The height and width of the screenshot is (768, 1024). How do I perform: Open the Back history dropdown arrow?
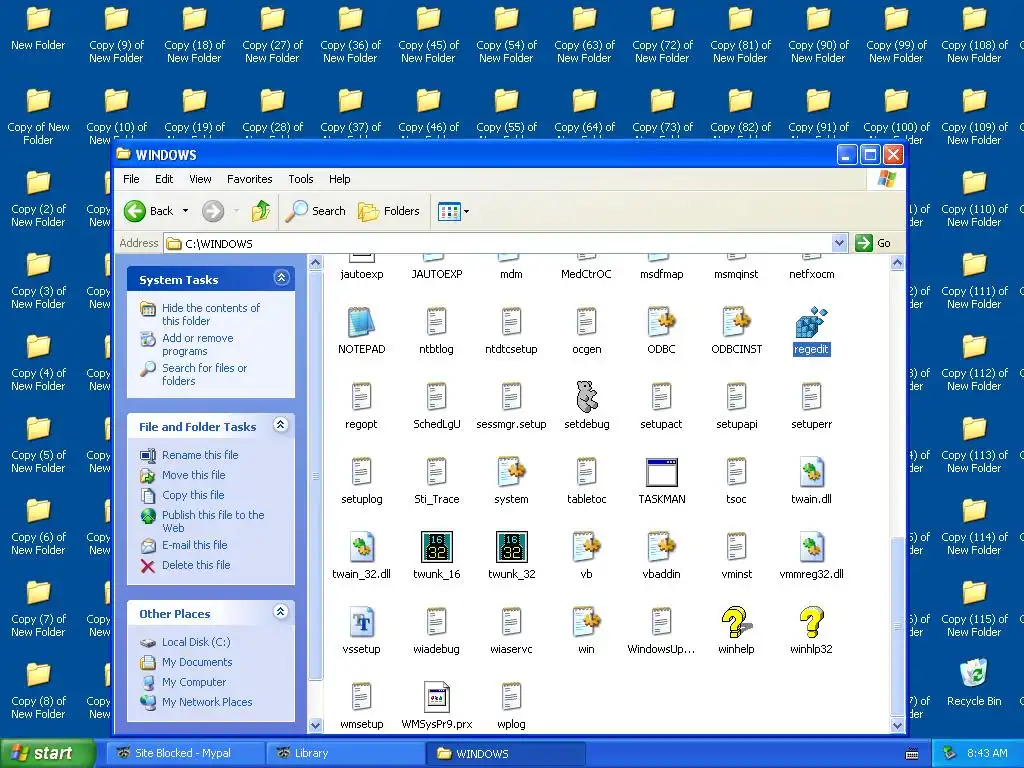pos(185,211)
